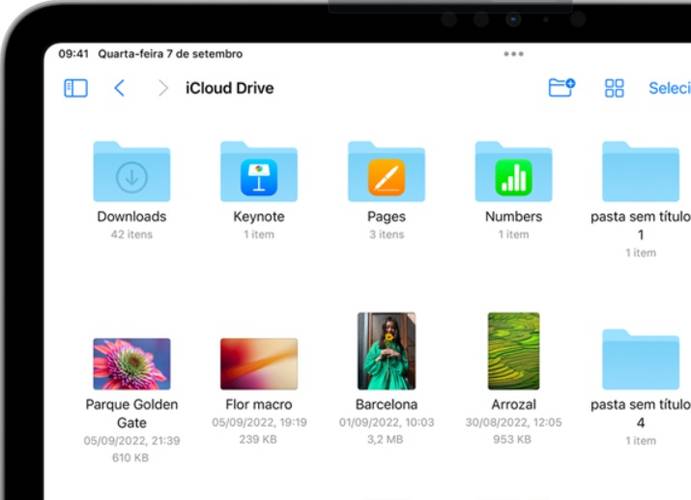Click the Arrozal file name
The width and height of the screenshot is (691, 500).
tap(514, 404)
